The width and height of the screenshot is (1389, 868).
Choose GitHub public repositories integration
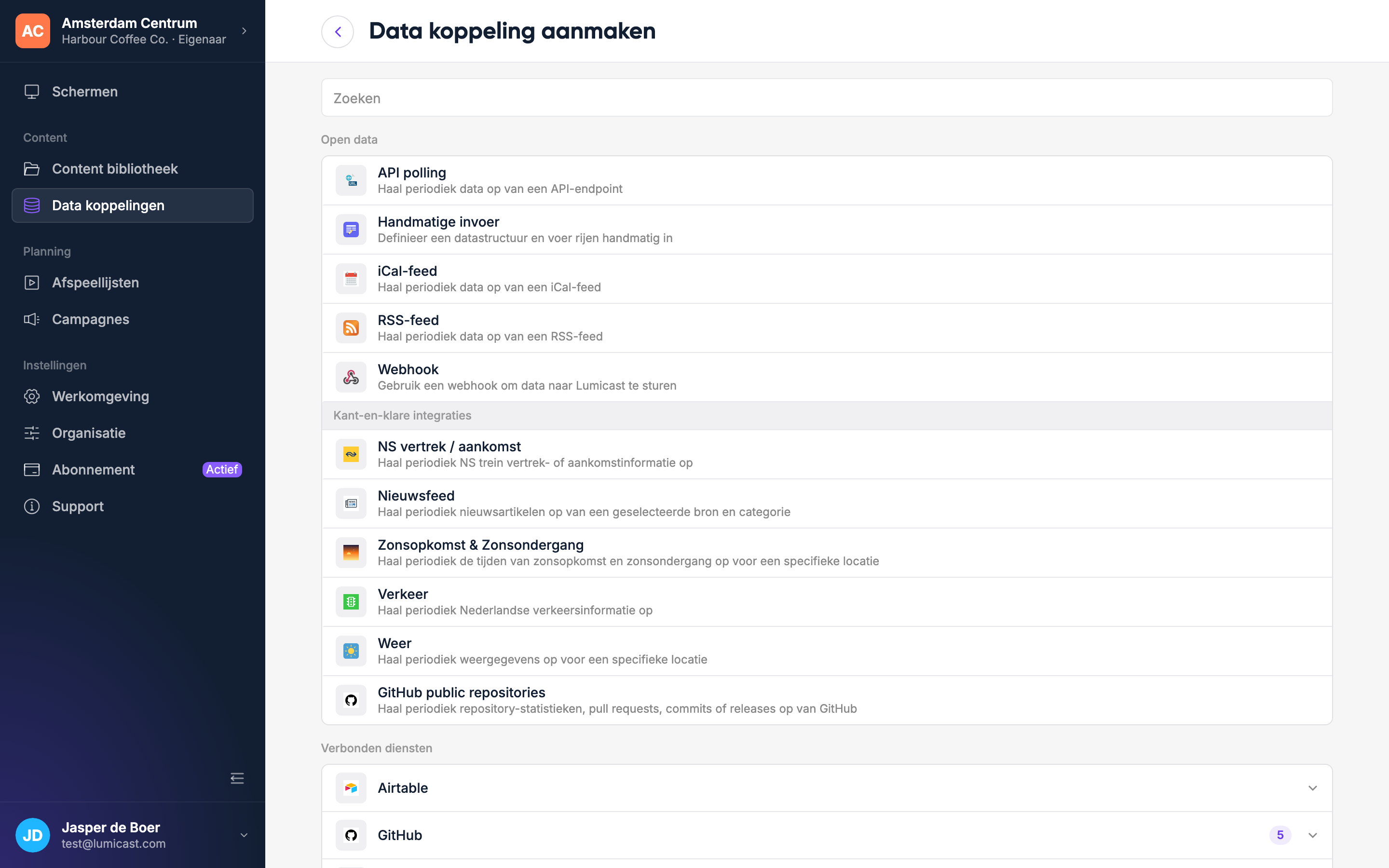click(827, 700)
